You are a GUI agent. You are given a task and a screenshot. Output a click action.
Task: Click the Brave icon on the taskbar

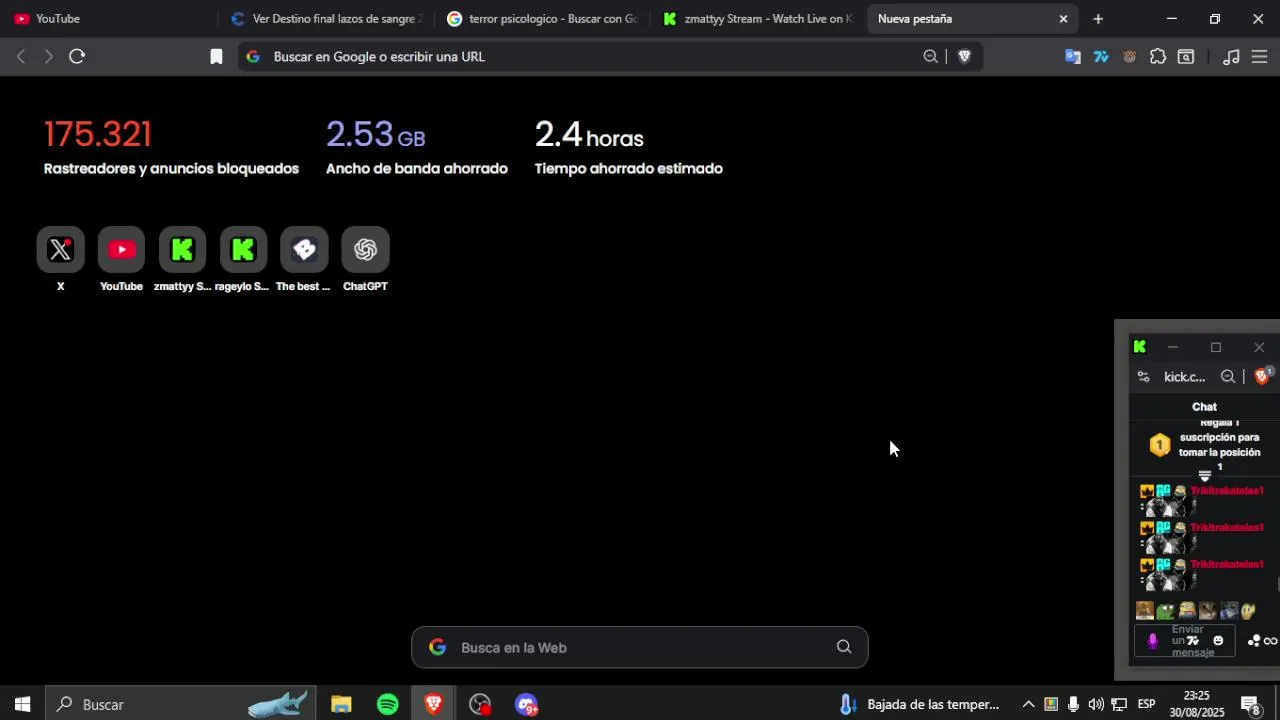pyautogui.click(x=433, y=704)
